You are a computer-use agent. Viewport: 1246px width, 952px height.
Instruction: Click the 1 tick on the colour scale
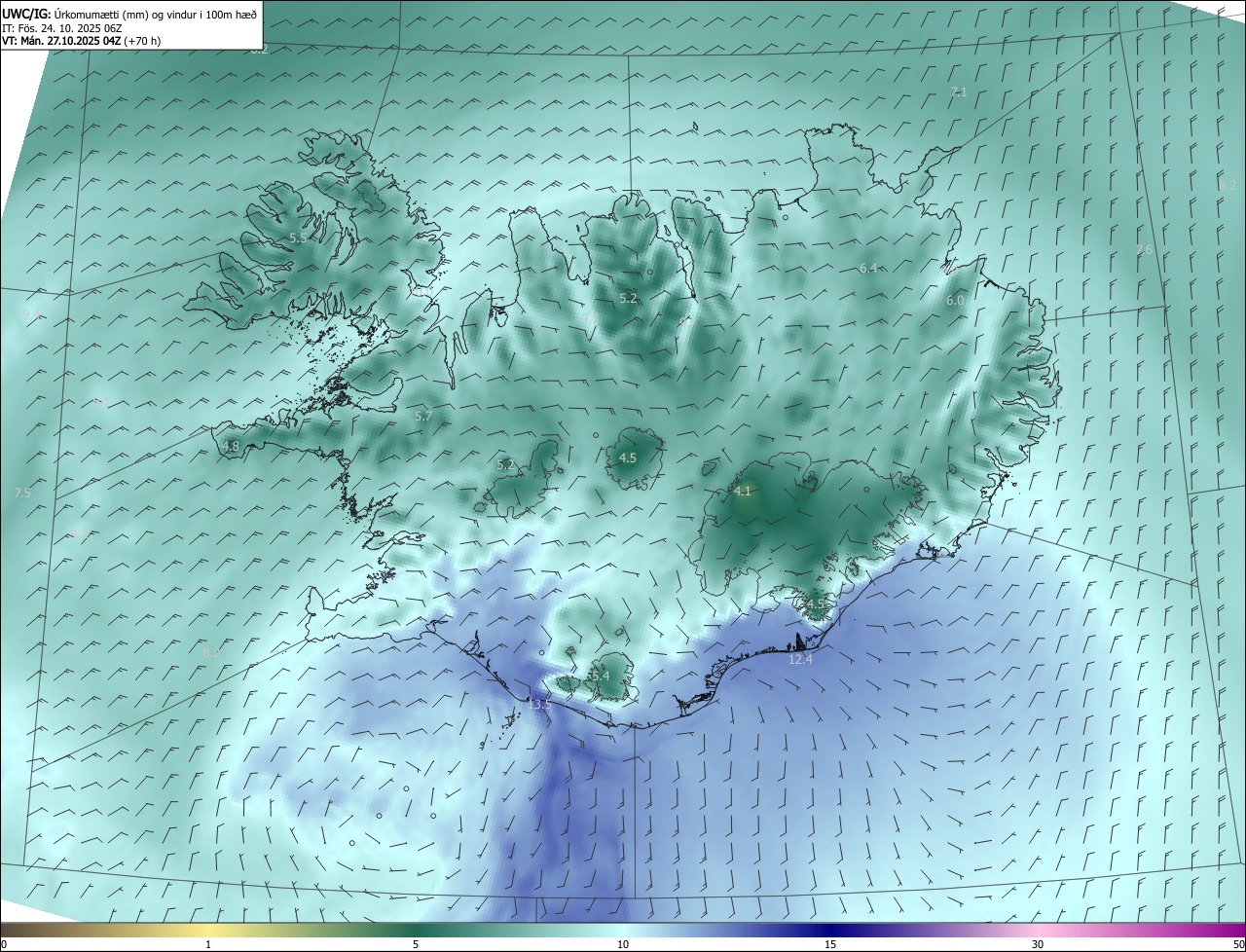[x=208, y=944]
